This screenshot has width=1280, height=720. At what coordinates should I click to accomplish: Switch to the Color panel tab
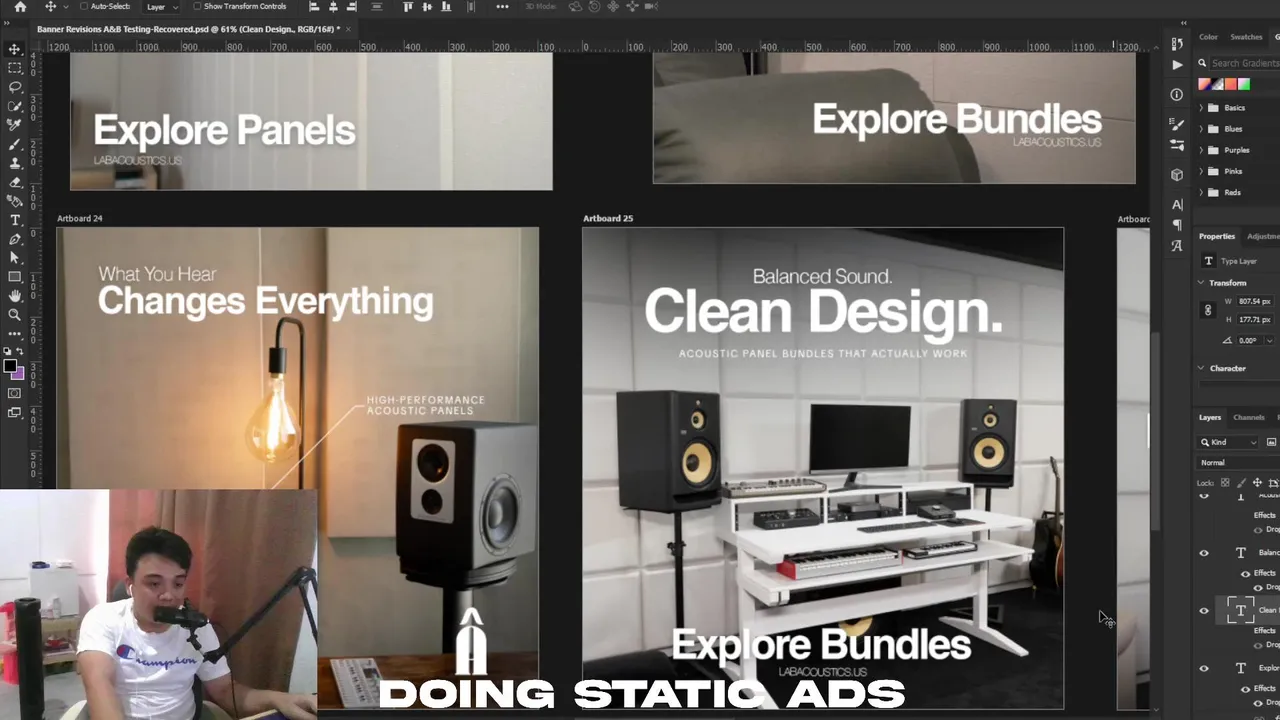pos(1209,37)
